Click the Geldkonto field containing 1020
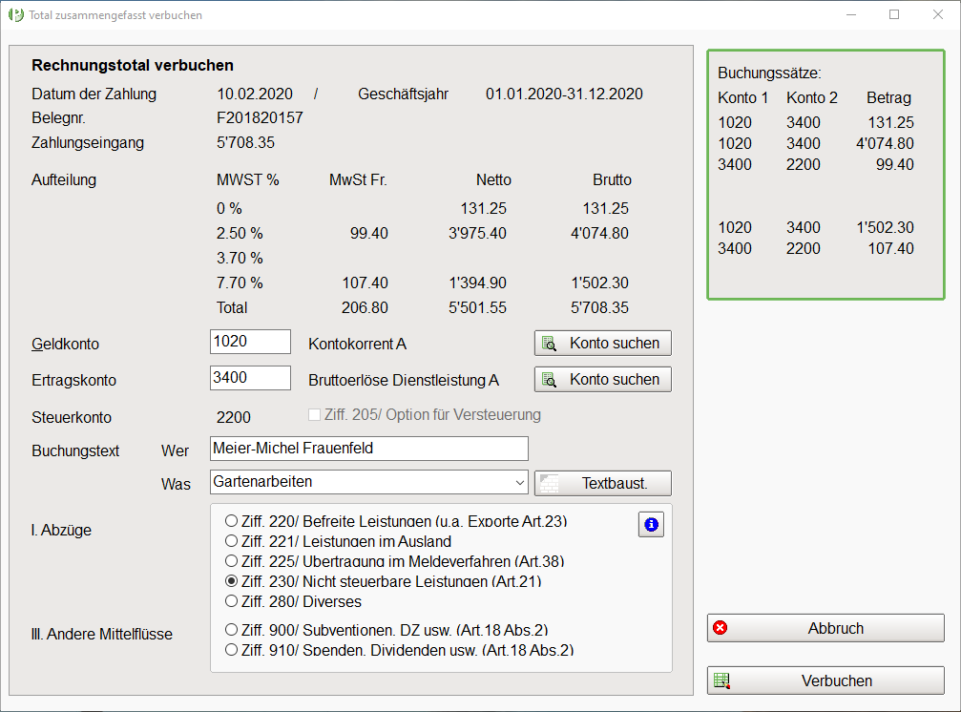The height and width of the screenshot is (712, 961). tap(250, 342)
